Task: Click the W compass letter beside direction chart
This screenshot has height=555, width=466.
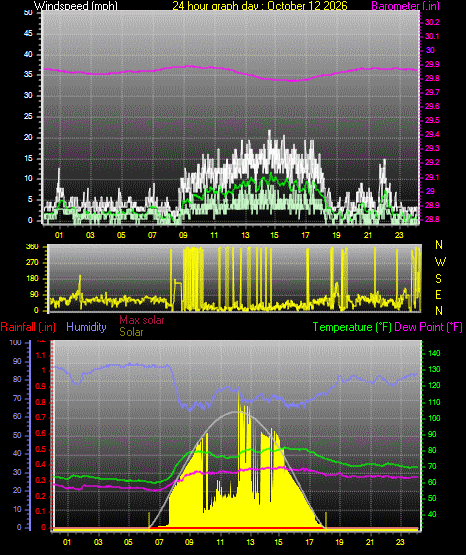Action: tap(440, 262)
